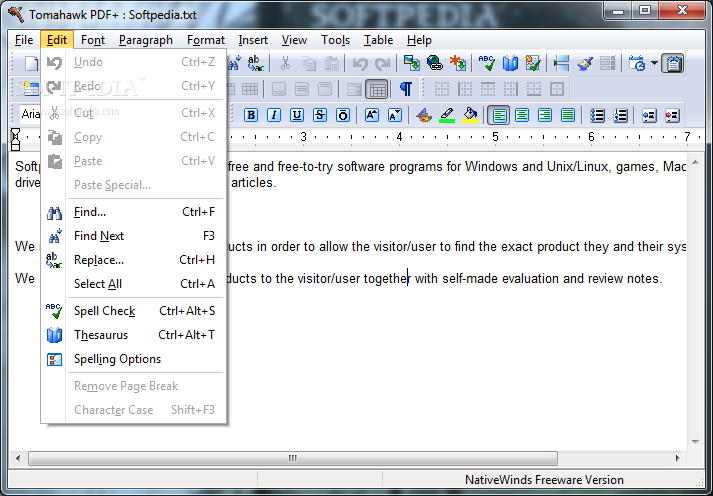Click the increase indent icon
This screenshot has width=713, height=496.
point(672,115)
